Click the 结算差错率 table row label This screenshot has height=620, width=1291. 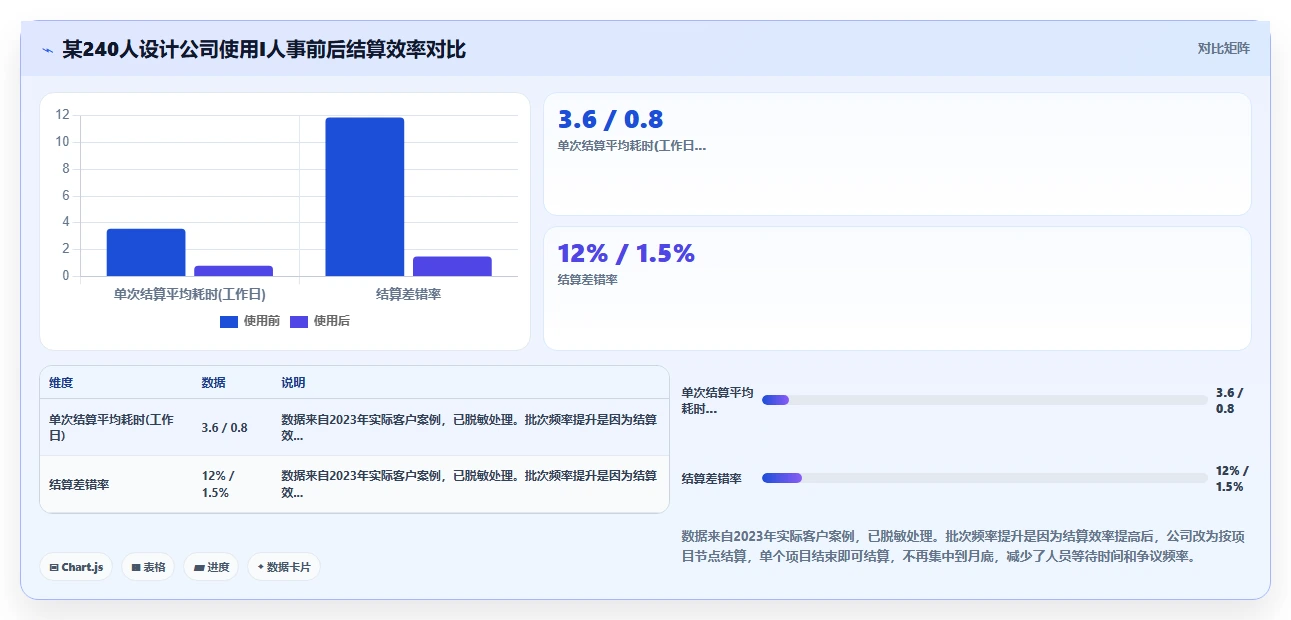tap(79, 484)
